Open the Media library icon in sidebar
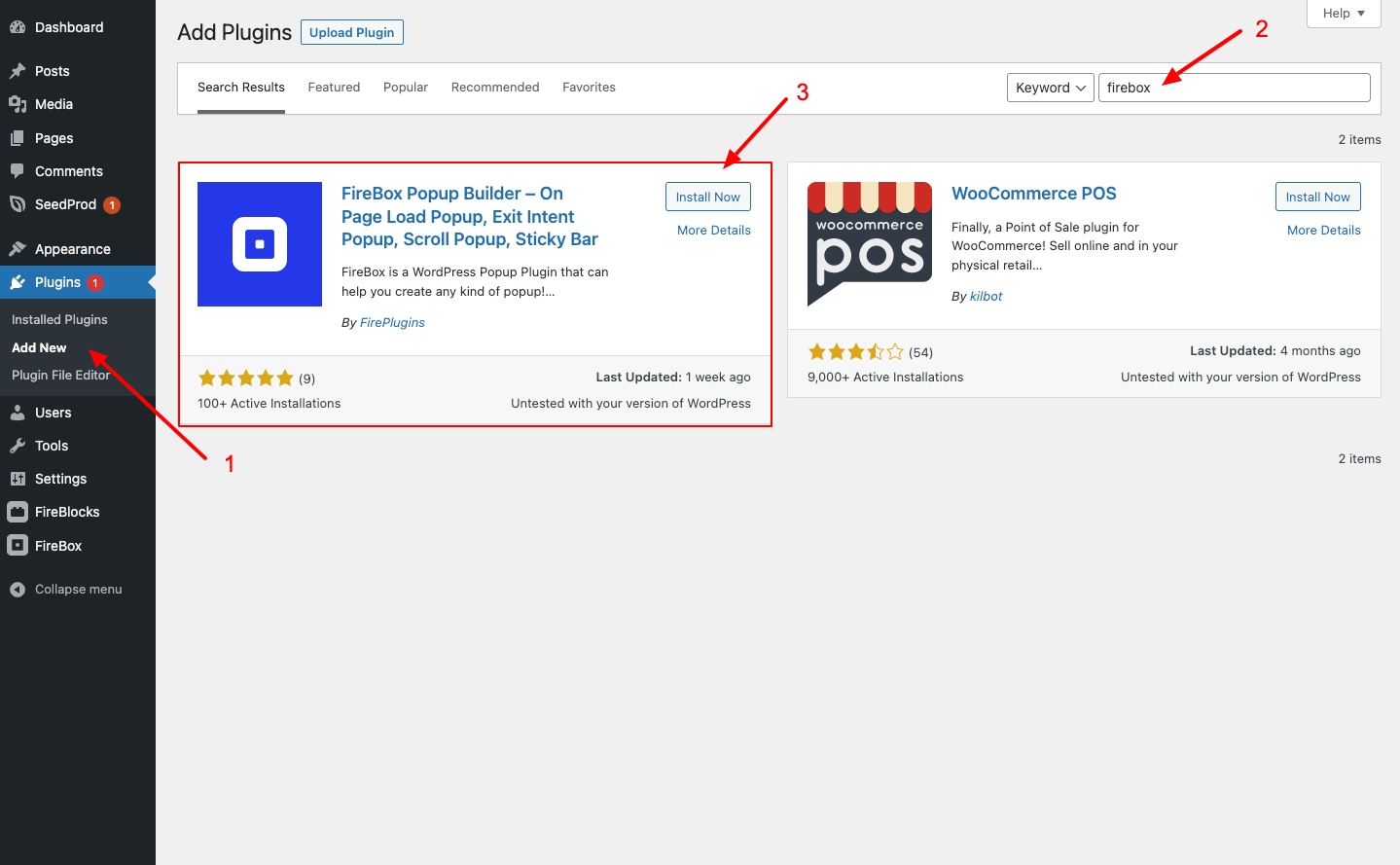 pyautogui.click(x=19, y=104)
